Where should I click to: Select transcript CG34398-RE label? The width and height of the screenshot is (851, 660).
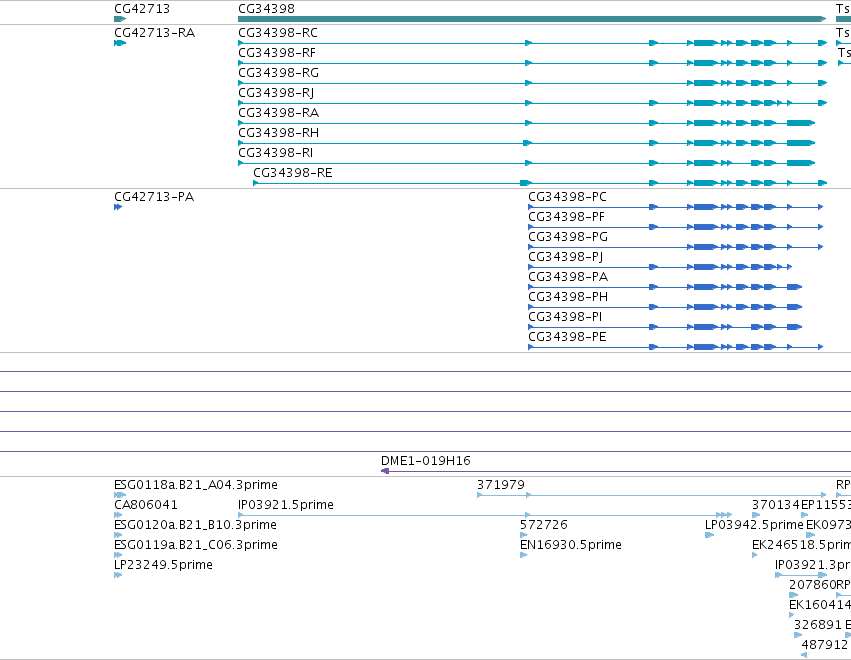293,173
